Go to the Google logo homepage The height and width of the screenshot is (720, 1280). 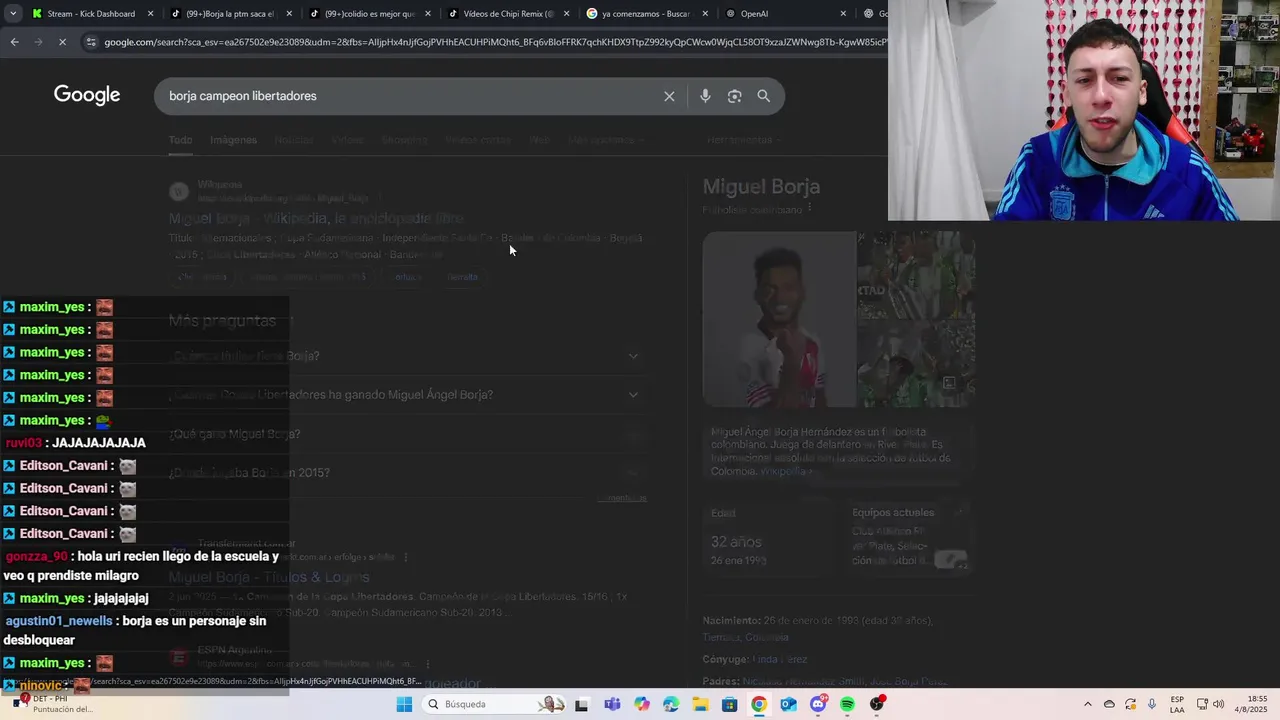coord(87,95)
